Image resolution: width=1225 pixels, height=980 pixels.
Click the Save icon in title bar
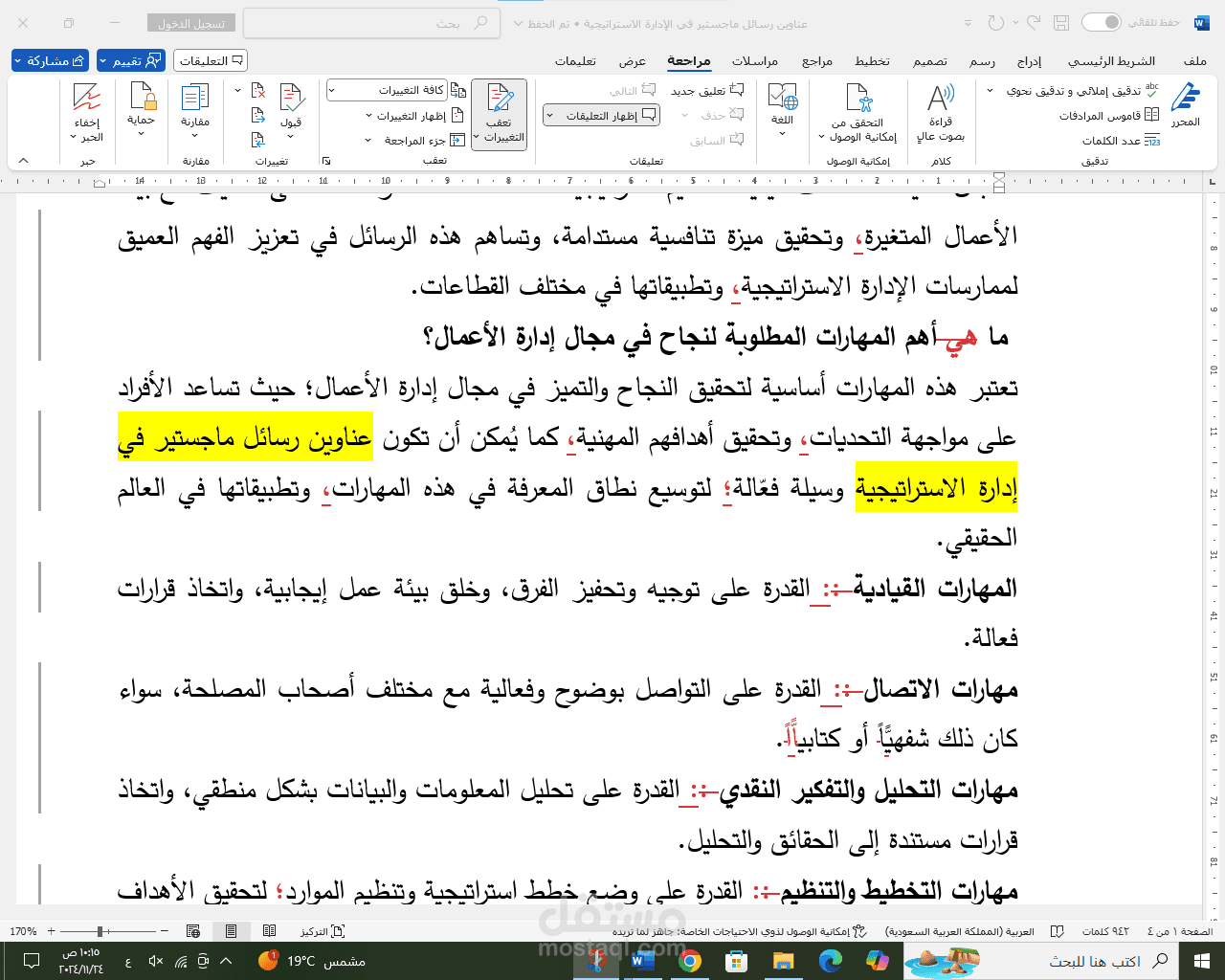point(1060,22)
